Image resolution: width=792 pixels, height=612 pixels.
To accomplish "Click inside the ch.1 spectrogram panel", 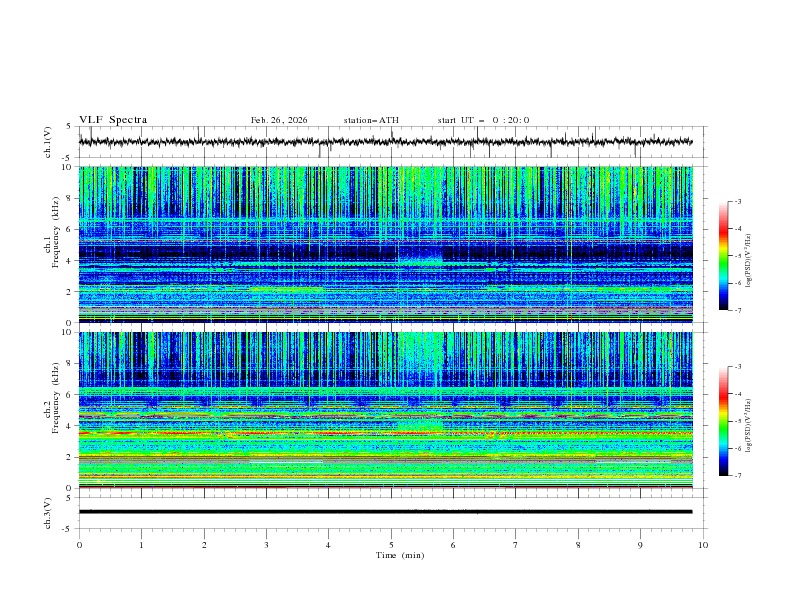I will click(390, 245).
